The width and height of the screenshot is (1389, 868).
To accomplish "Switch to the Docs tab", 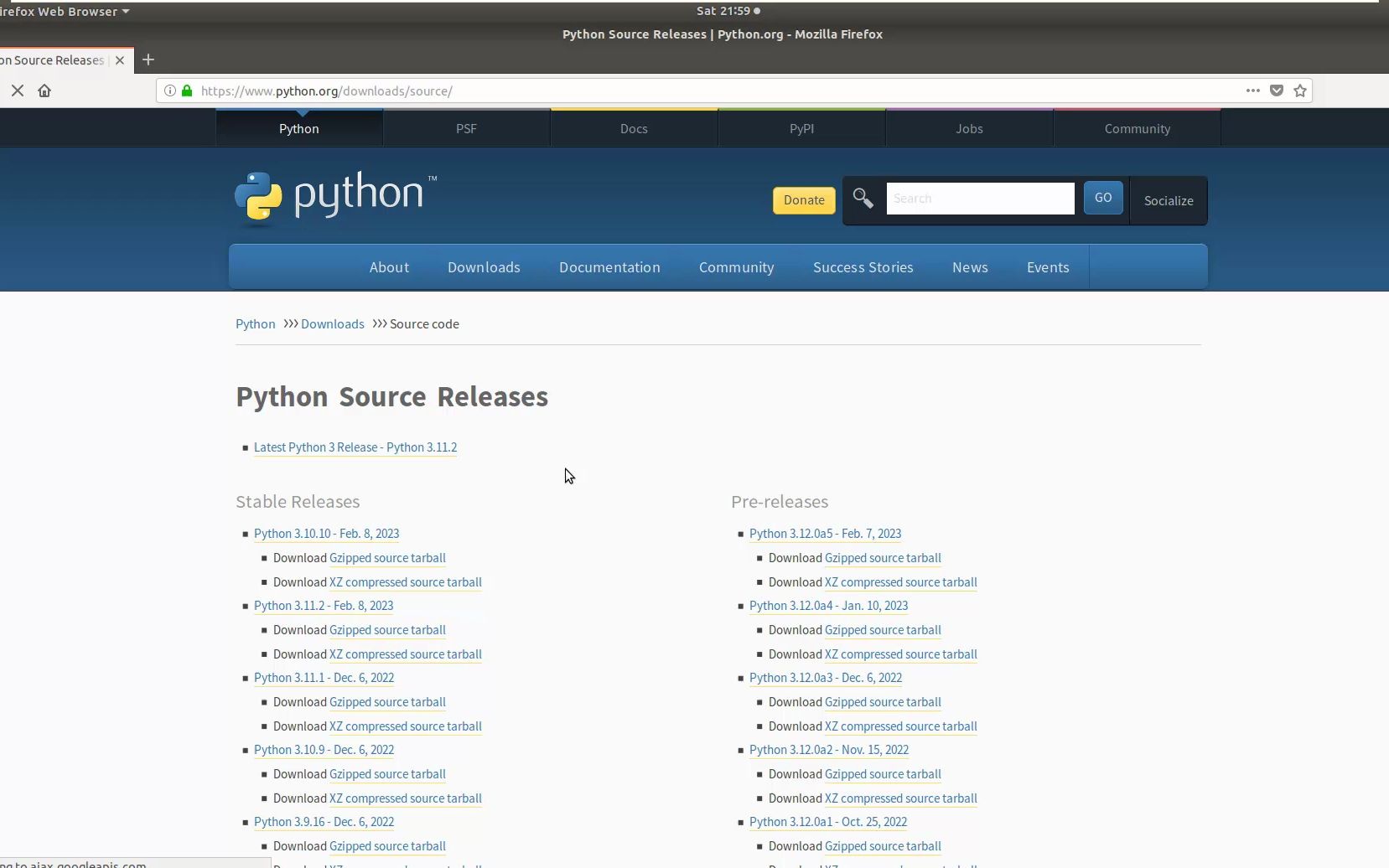I will [634, 128].
